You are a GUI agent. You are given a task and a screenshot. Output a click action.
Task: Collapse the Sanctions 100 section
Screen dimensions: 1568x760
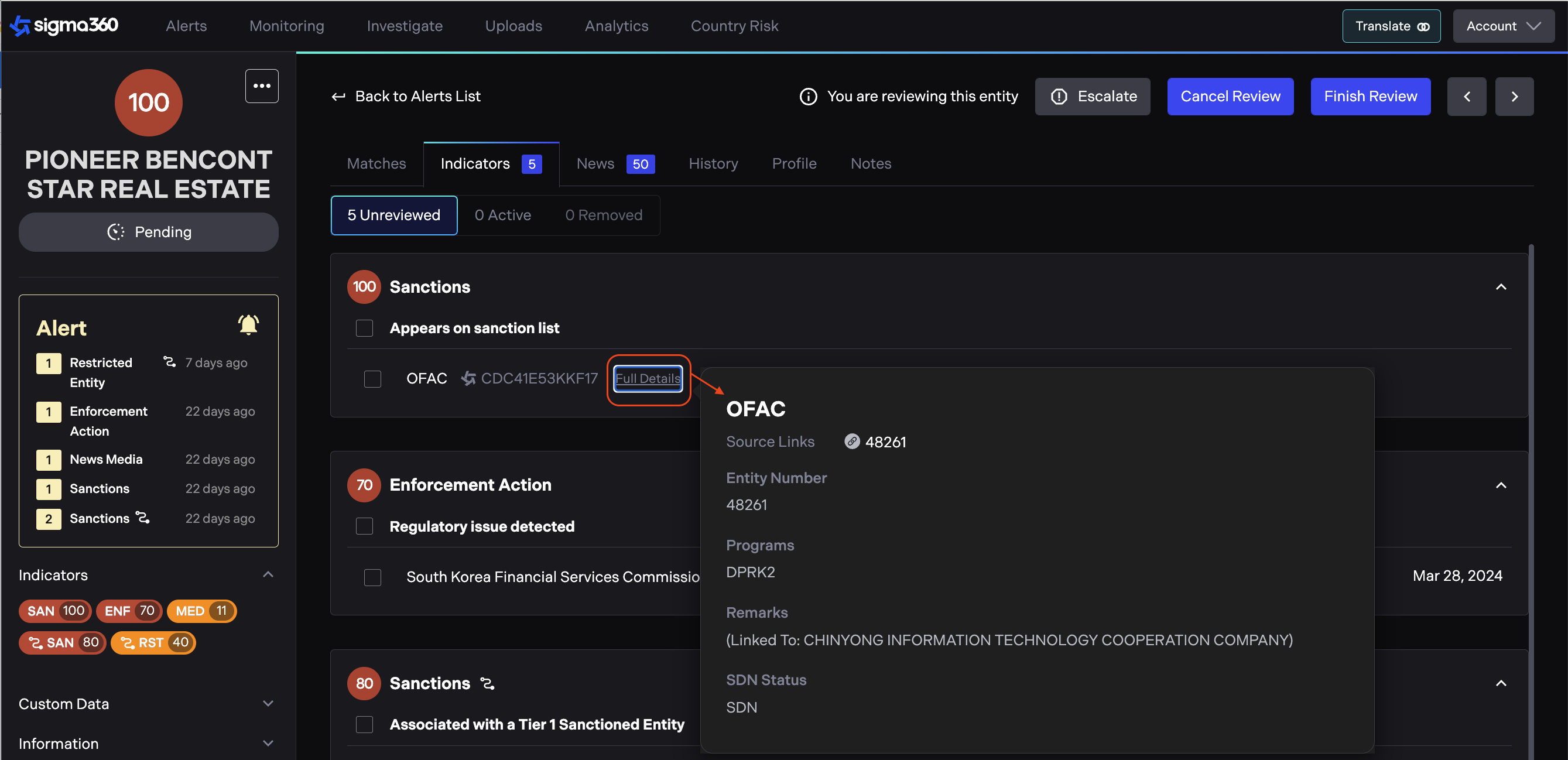(1501, 286)
